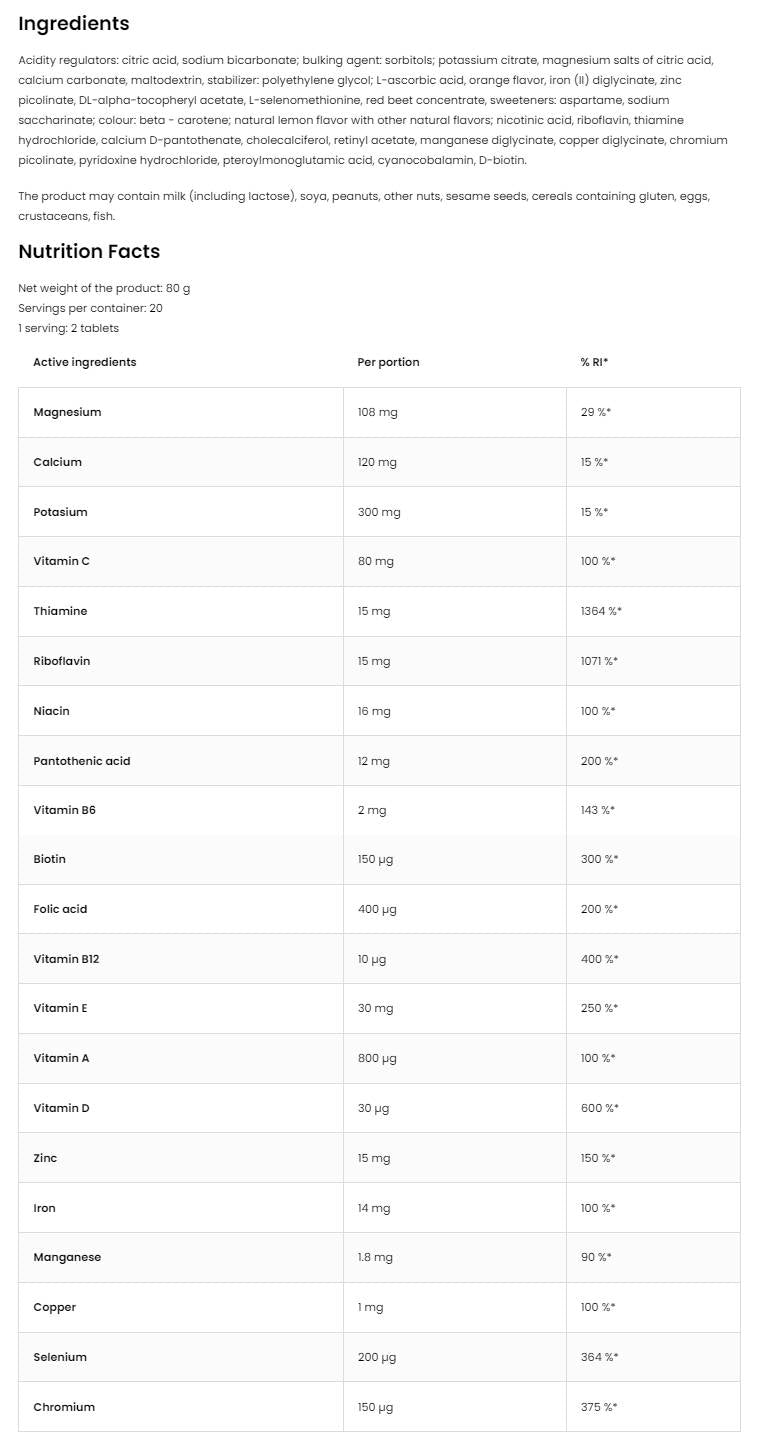This screenshot has width=760, height=1448.
Task: Click the Pantothenic acid label
Action: pos(82,761)
